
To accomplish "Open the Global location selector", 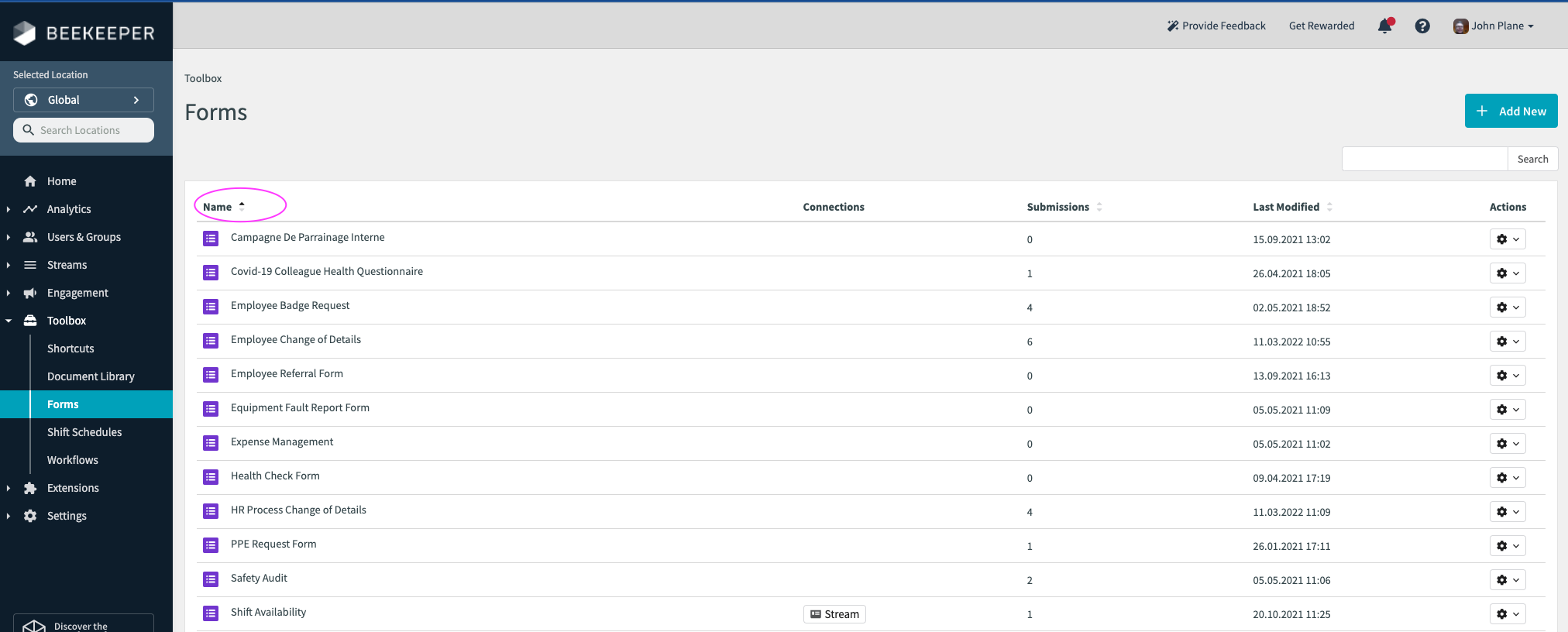I will [x=84, y=100].
